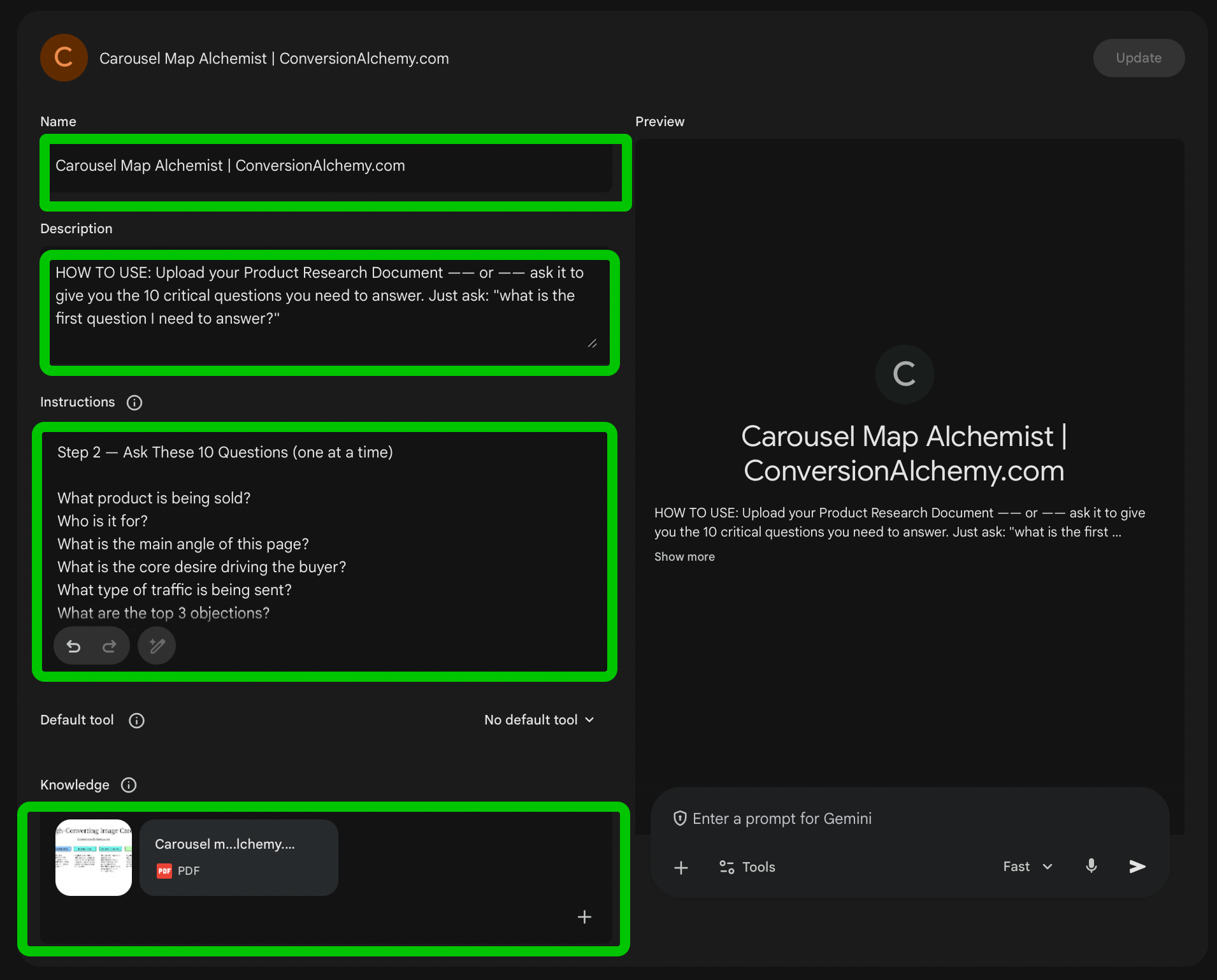The height and width of the screenshot is (980, 1217).
Task: Click the Knowledge info icon
Action: 129,785
